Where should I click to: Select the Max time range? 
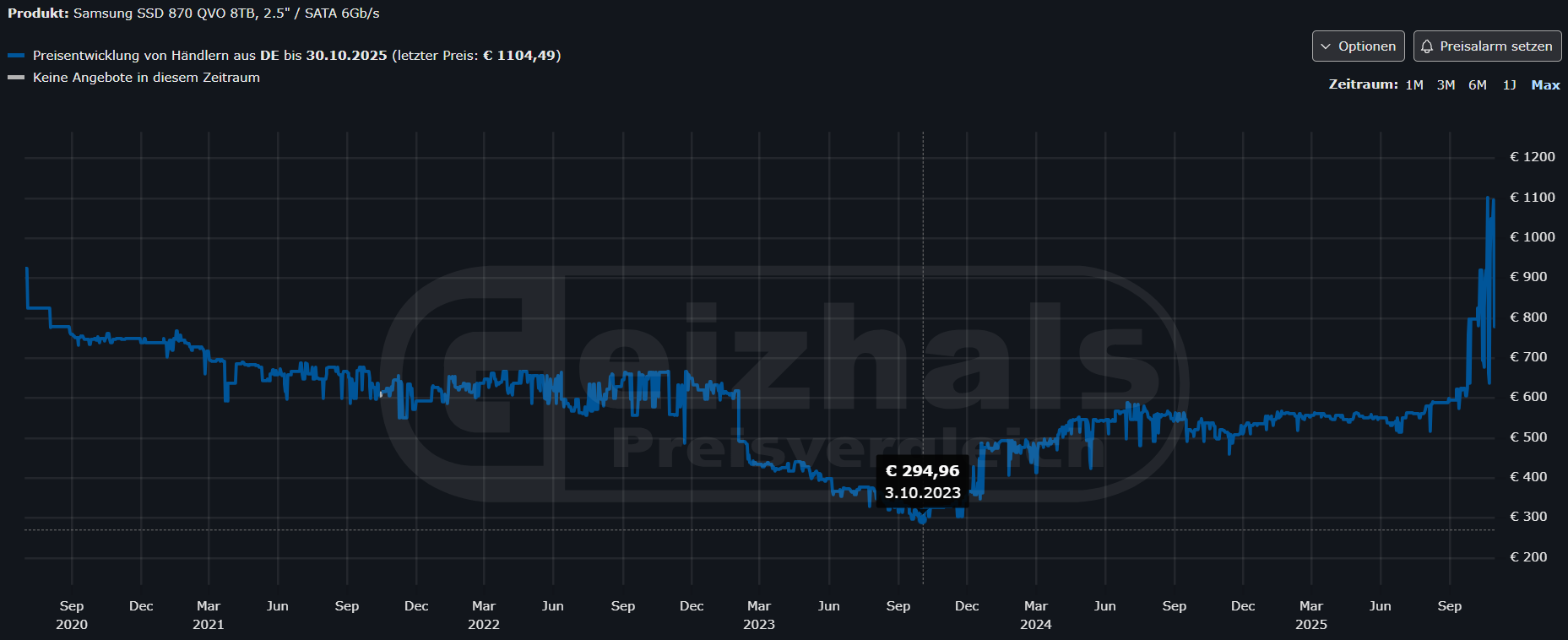1545,85
